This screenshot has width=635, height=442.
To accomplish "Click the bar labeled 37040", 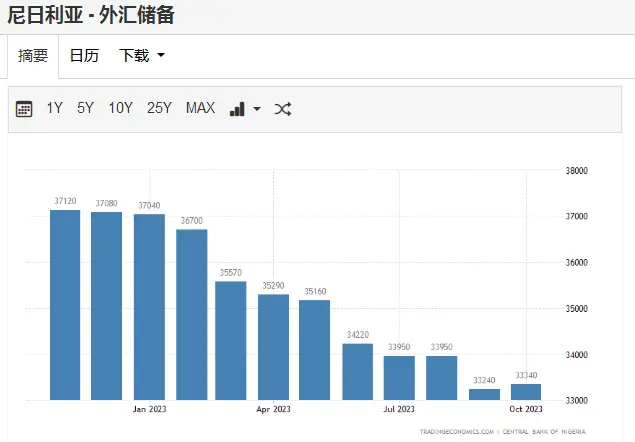I will point(149,307).
